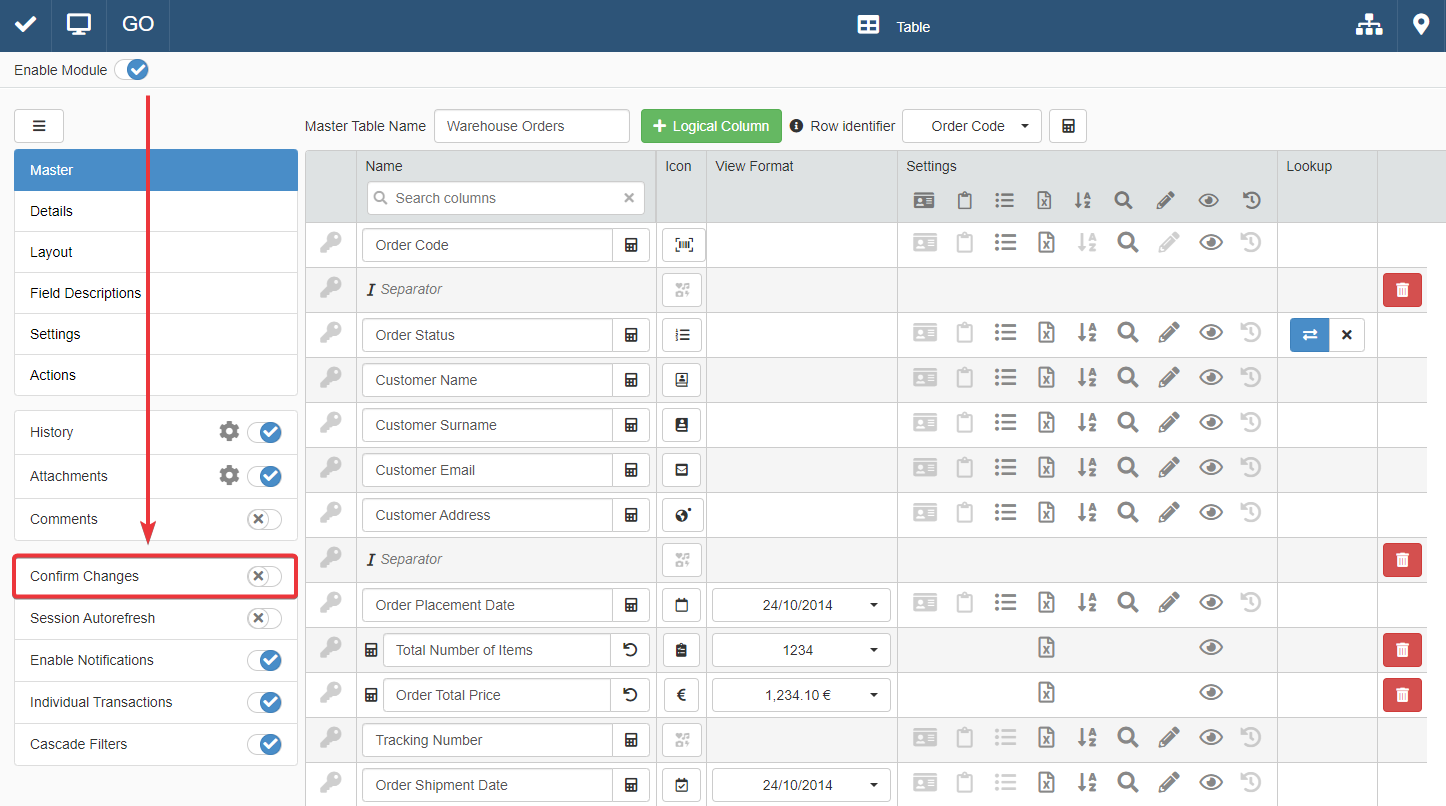Open the desktop preview monitor icon
This screenshot has width=1446, height=806.
pyautogui.click(x=79, y=25)
